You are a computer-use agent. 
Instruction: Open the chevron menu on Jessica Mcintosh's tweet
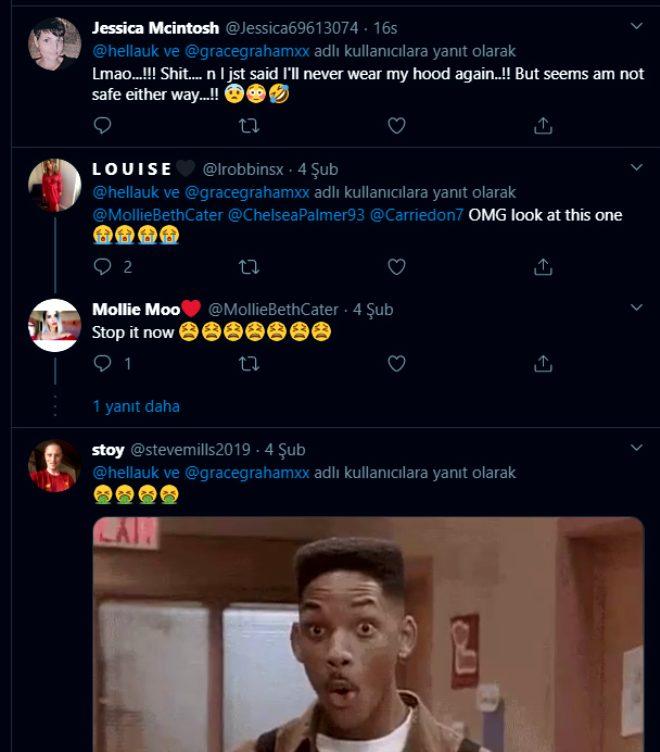[636, 26]
